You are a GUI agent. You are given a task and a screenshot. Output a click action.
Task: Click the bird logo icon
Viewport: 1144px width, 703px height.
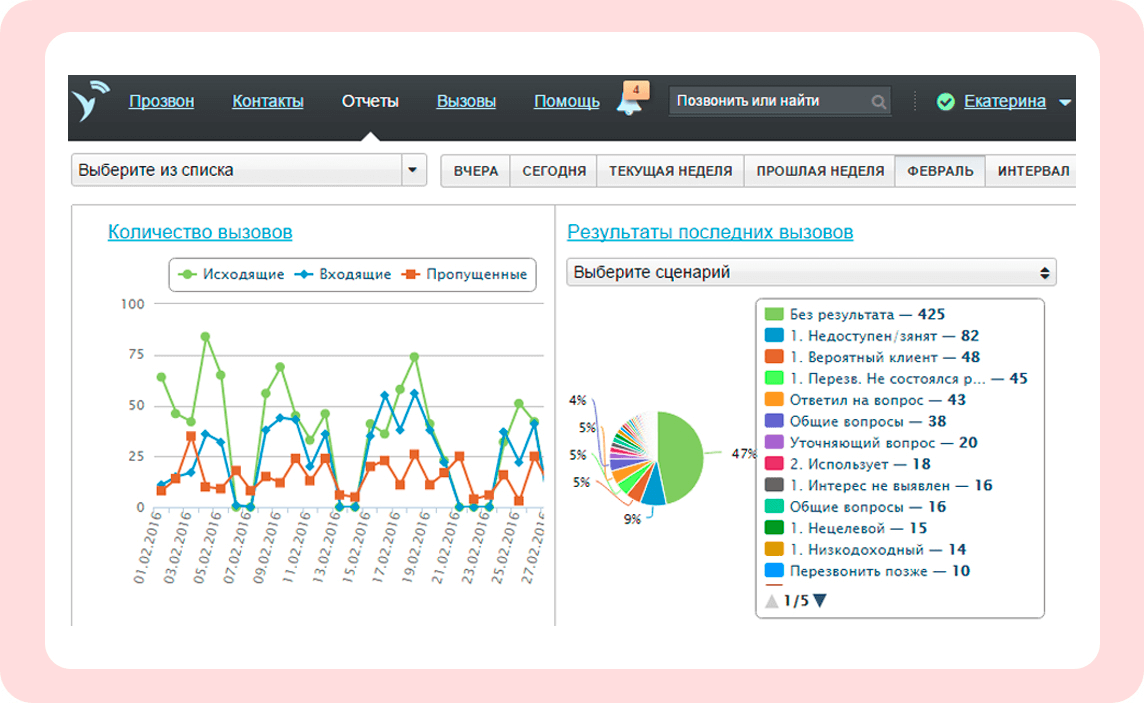coord(91,101)
